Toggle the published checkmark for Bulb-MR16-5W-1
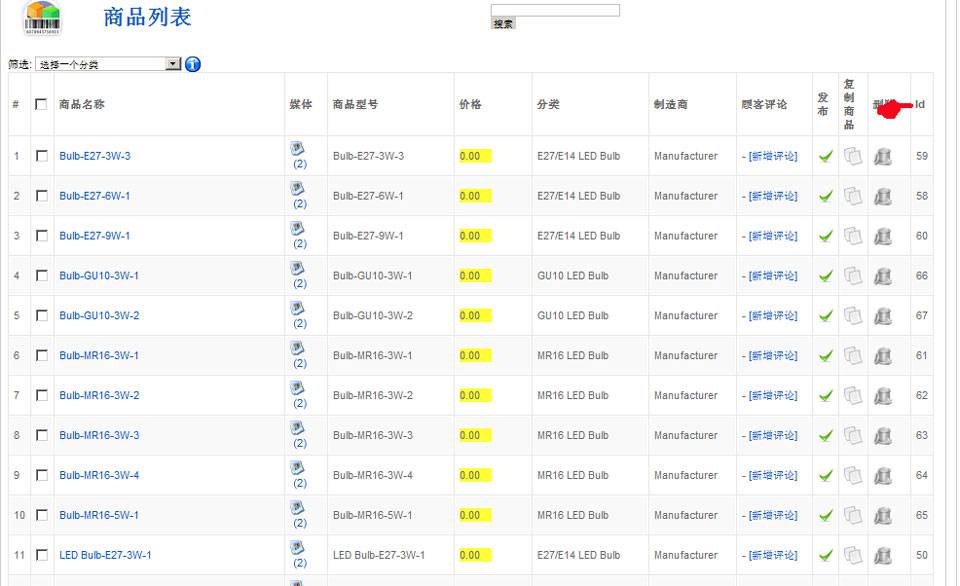This screenshot has width=960, height=586. 825,516
